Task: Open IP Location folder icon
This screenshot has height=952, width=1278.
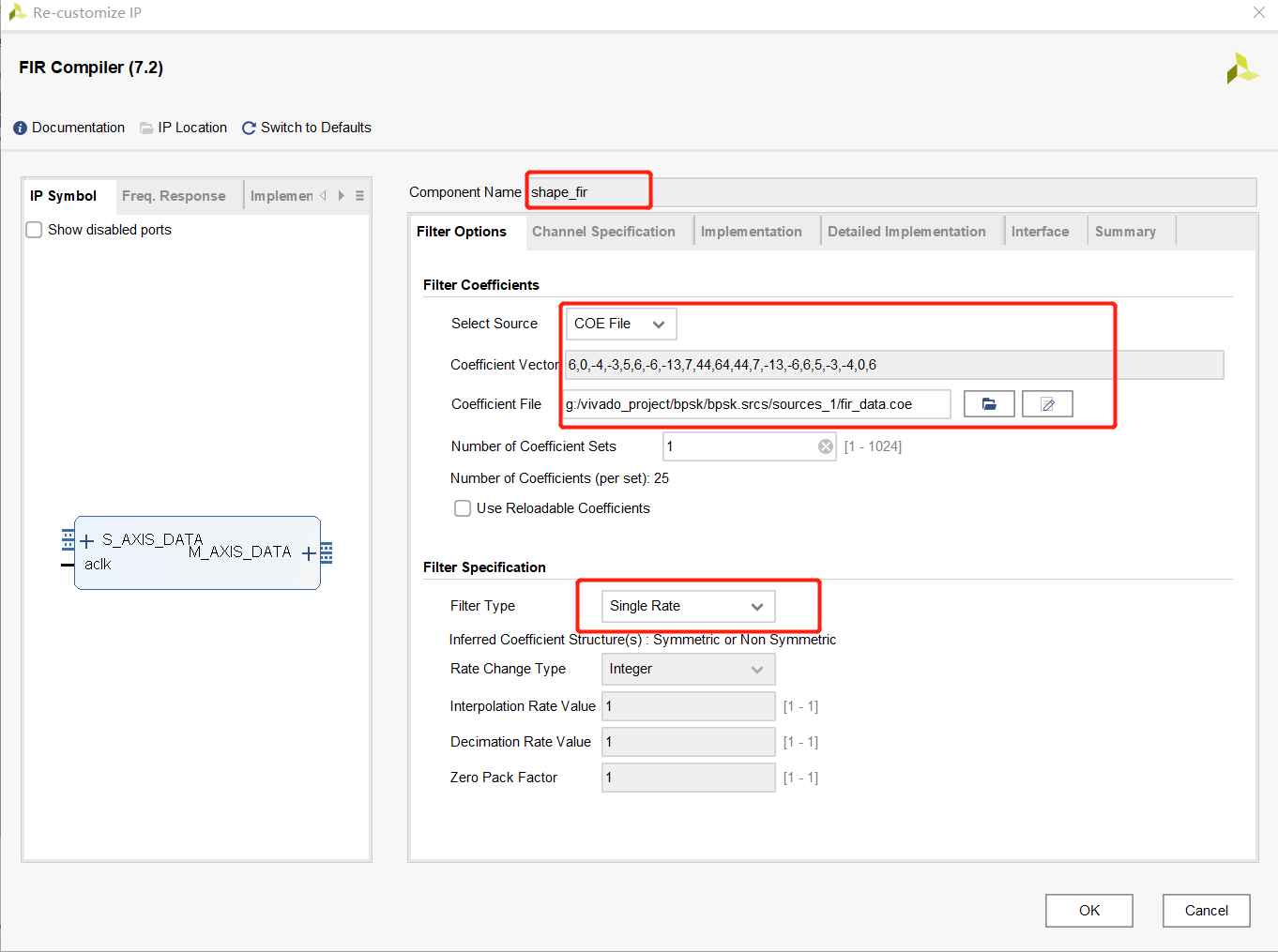Action: tap(146, 128)
